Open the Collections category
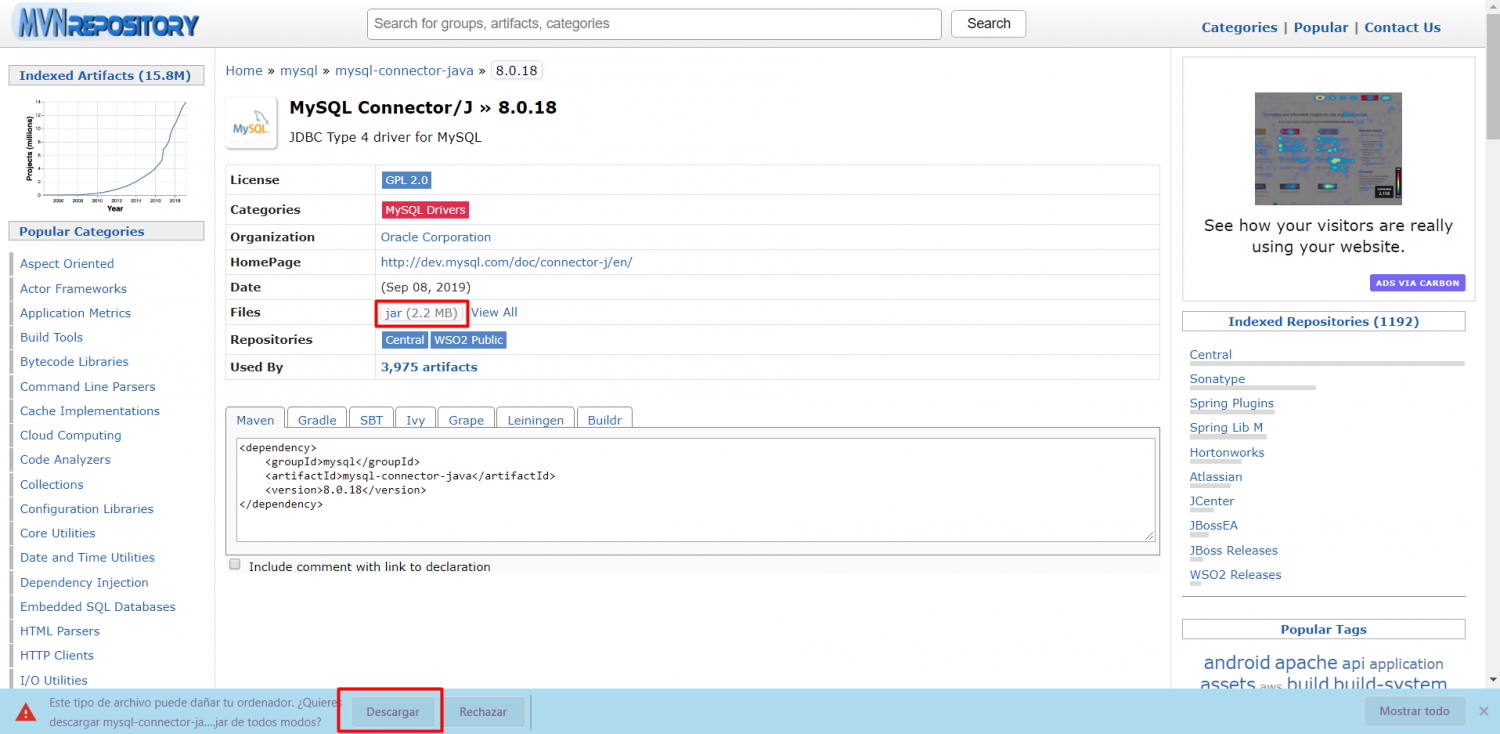Screen dimensions: 1500x734 click(51, 485)
